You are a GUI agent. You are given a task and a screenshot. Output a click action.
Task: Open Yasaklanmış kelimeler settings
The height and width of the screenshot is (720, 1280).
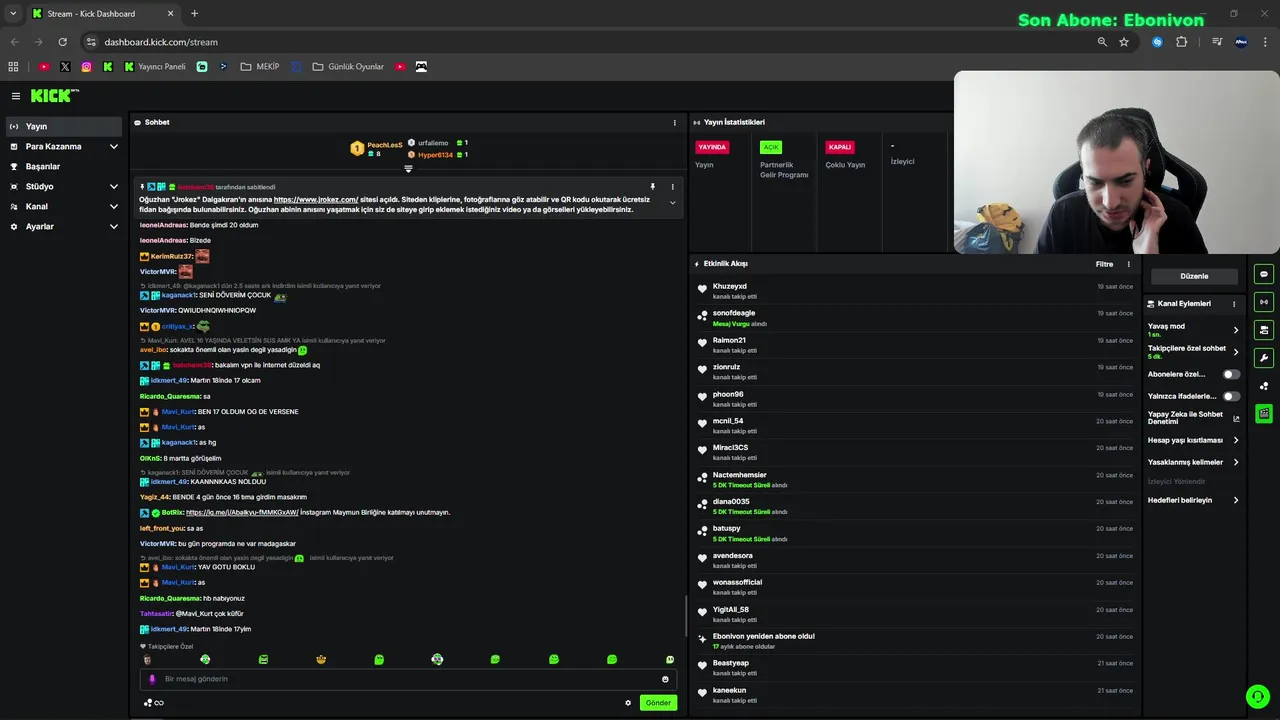tap(1193, 462)
